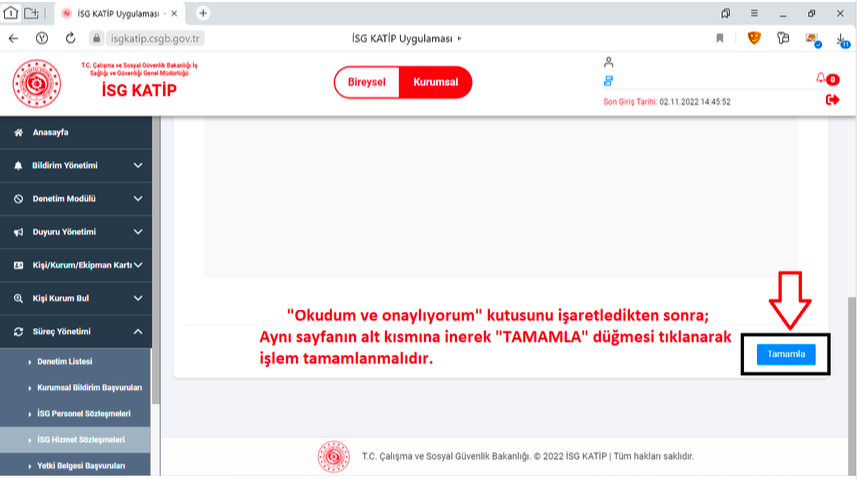Open browser downloads icon
Screen dimensions: 857x479
841,38
